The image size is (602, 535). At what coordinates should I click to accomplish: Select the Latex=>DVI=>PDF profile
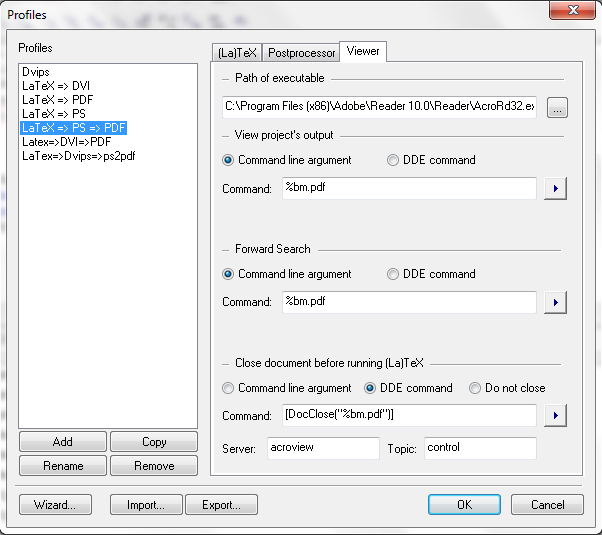tap(66, 142)
